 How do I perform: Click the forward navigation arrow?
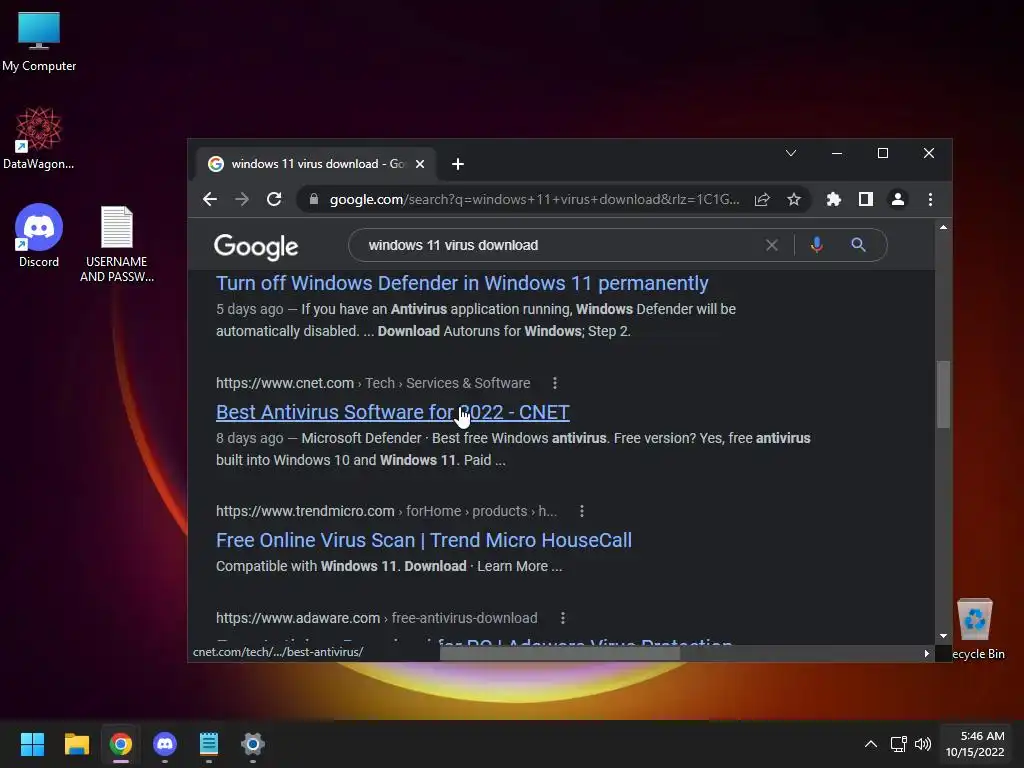tap(242, 199)
